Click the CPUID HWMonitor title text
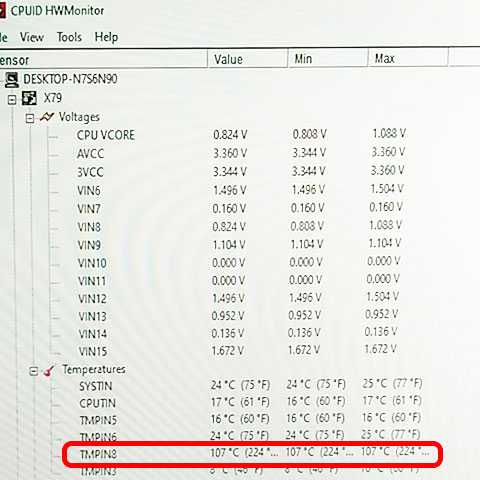This screenshot has height=480, width=480. [x=57, y=11]
